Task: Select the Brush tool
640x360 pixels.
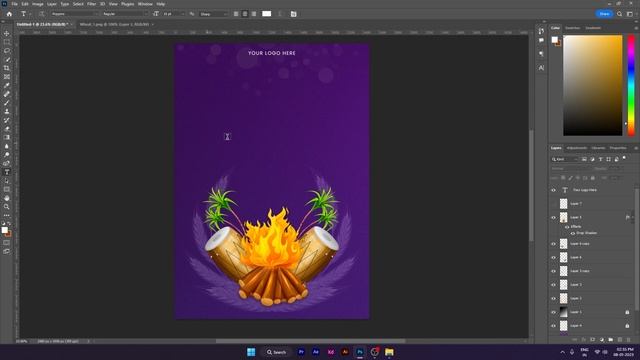Action: coord(7,103)
